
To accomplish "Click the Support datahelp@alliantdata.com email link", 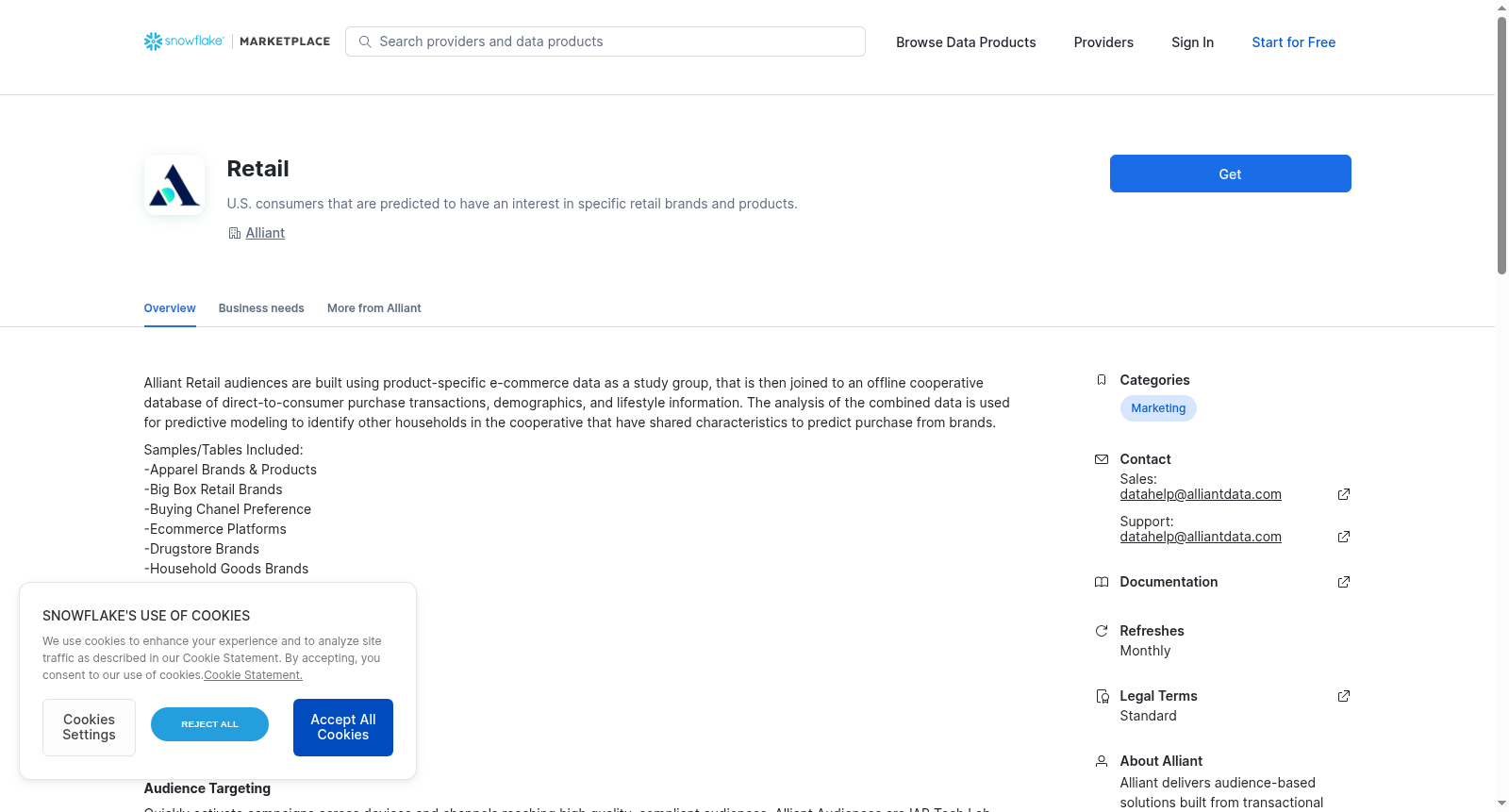I will pos(1201,537).
